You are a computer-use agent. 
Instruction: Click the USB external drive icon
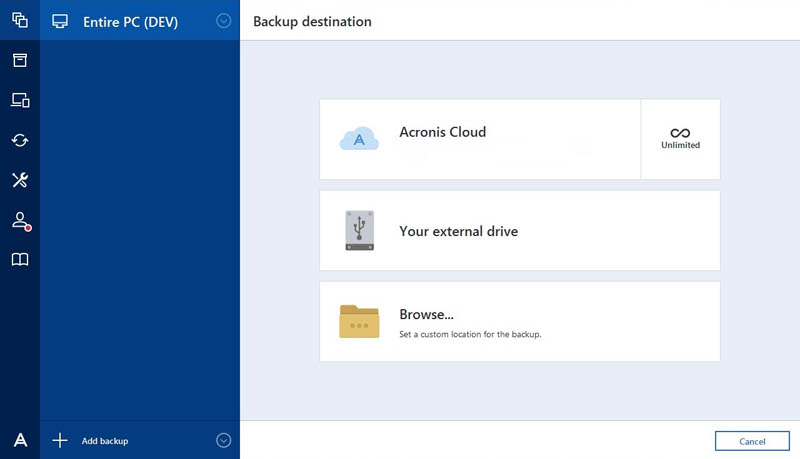(360, 231)
